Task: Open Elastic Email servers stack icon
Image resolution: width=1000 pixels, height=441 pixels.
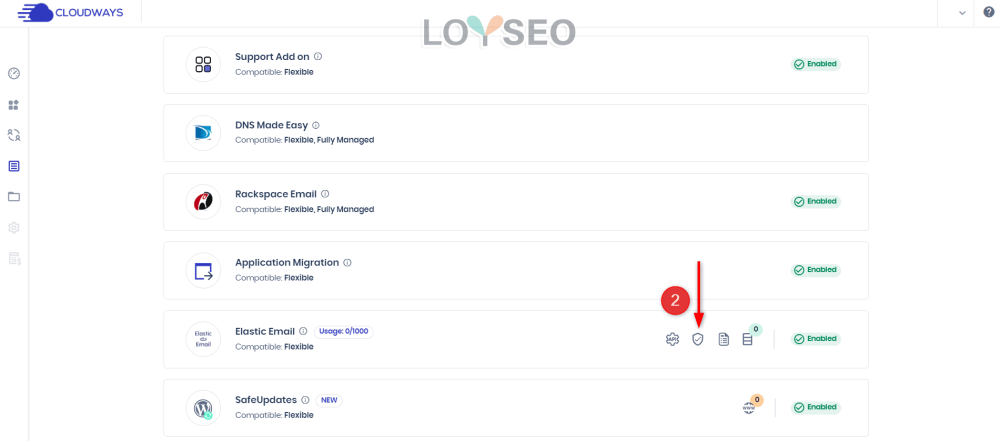Action: (x=747, y=339)
